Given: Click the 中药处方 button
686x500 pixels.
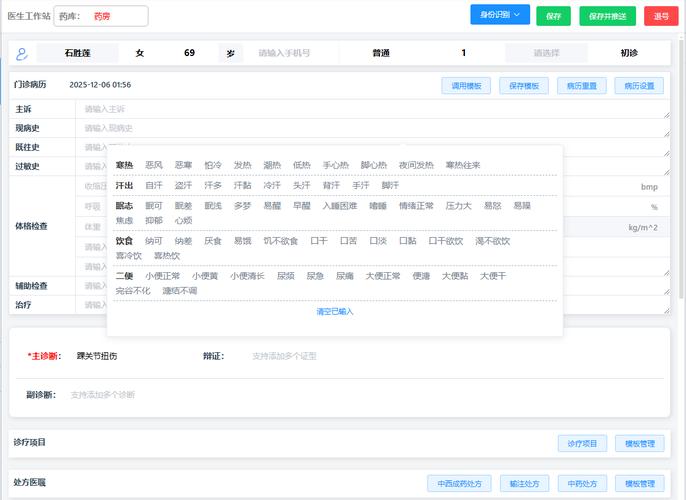Looking at the screenshot, I should [x=582, y=484].
